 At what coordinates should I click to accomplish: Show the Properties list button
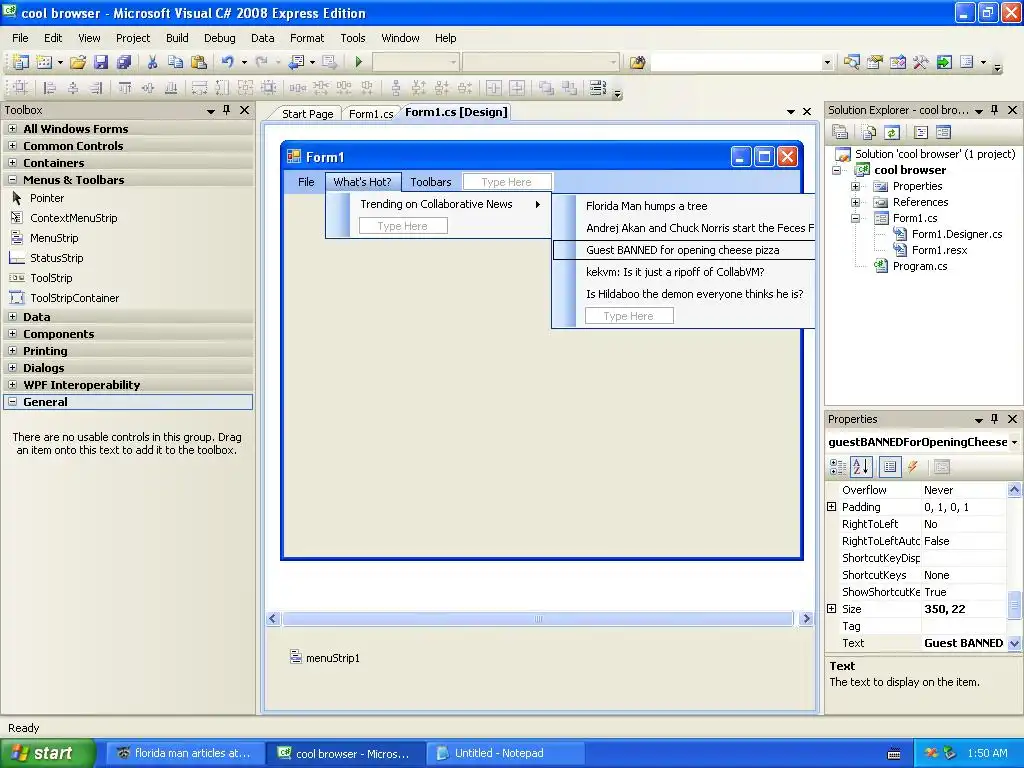coord(889,467)
